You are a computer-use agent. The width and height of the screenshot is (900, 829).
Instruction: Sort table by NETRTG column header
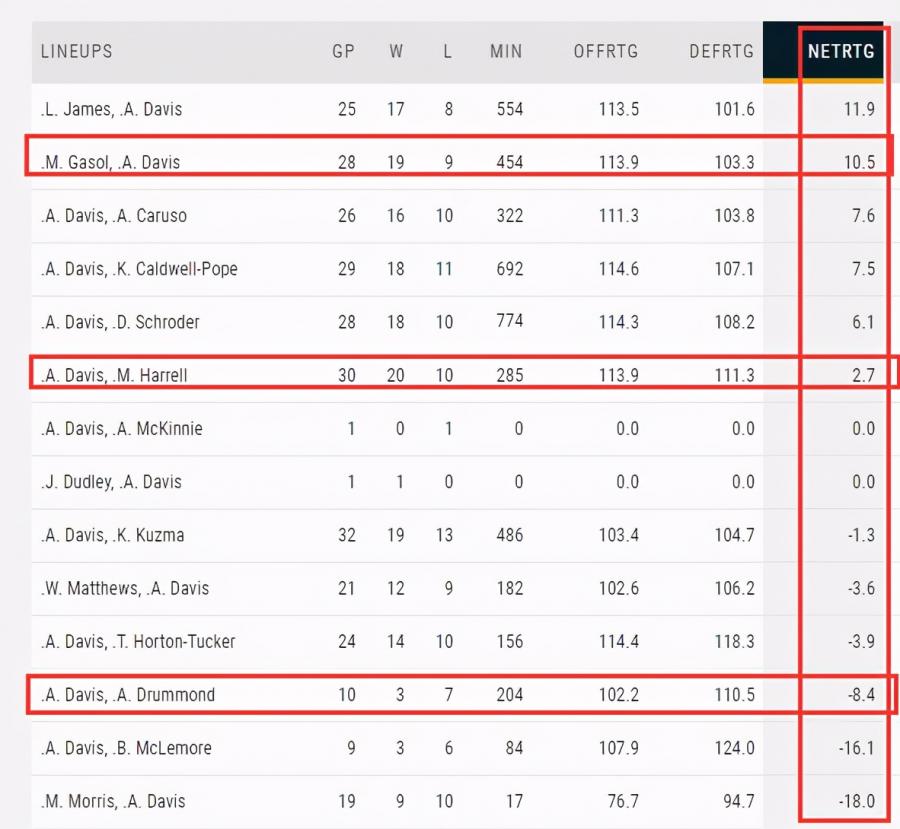840,51
